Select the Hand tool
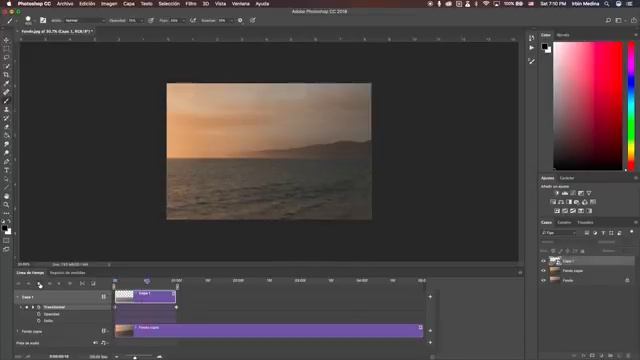Image resolution: width=640 pixels, height=360 pixels. [6, 196]
